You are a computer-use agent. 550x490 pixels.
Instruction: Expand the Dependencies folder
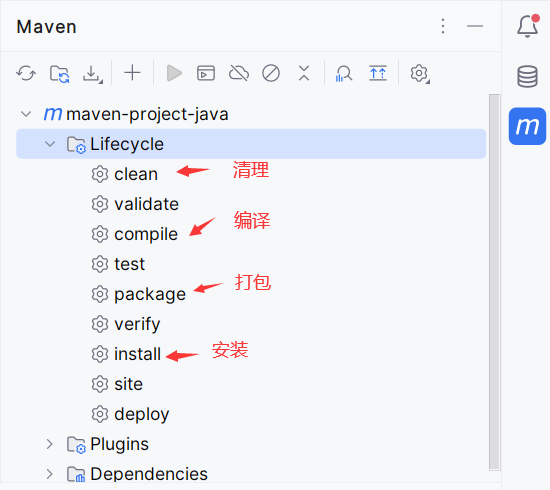[x=50, y=474]
